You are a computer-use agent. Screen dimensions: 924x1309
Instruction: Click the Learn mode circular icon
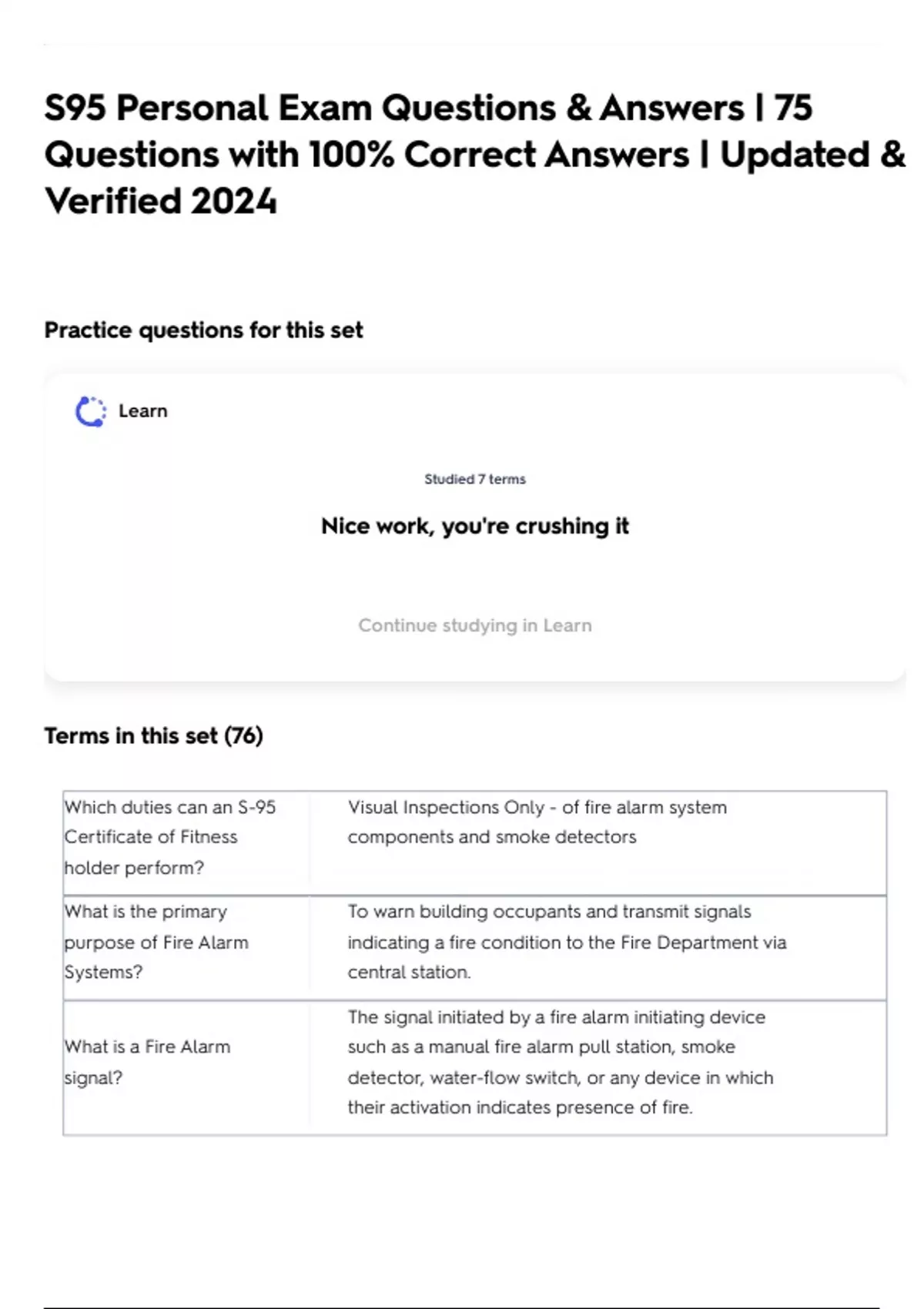(91, 411)
